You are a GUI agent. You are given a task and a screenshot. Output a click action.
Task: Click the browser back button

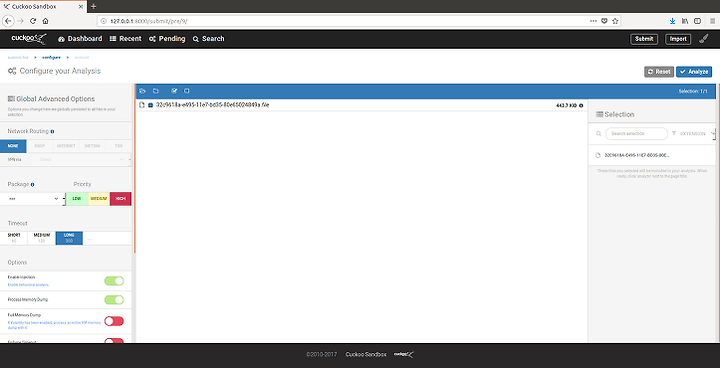tap(8, 21)
